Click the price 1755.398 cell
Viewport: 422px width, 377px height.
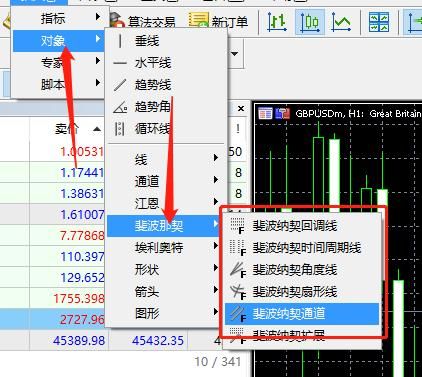[x=79, y=299]
